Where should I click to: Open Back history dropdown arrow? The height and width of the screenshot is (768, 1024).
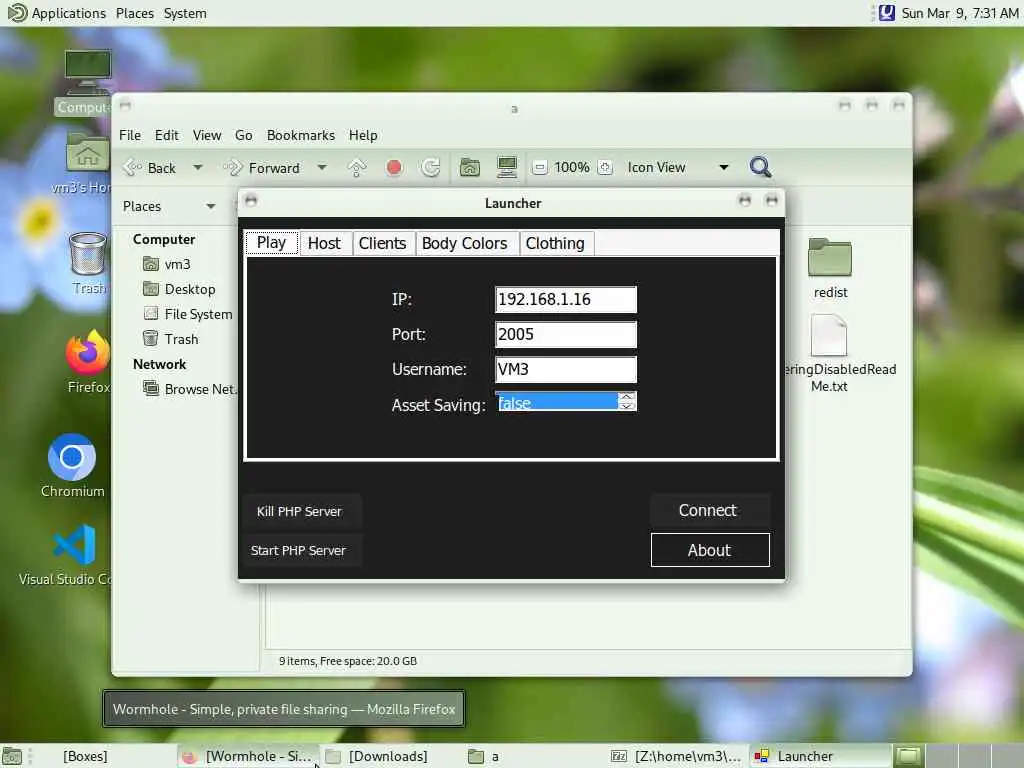point(197,168)
